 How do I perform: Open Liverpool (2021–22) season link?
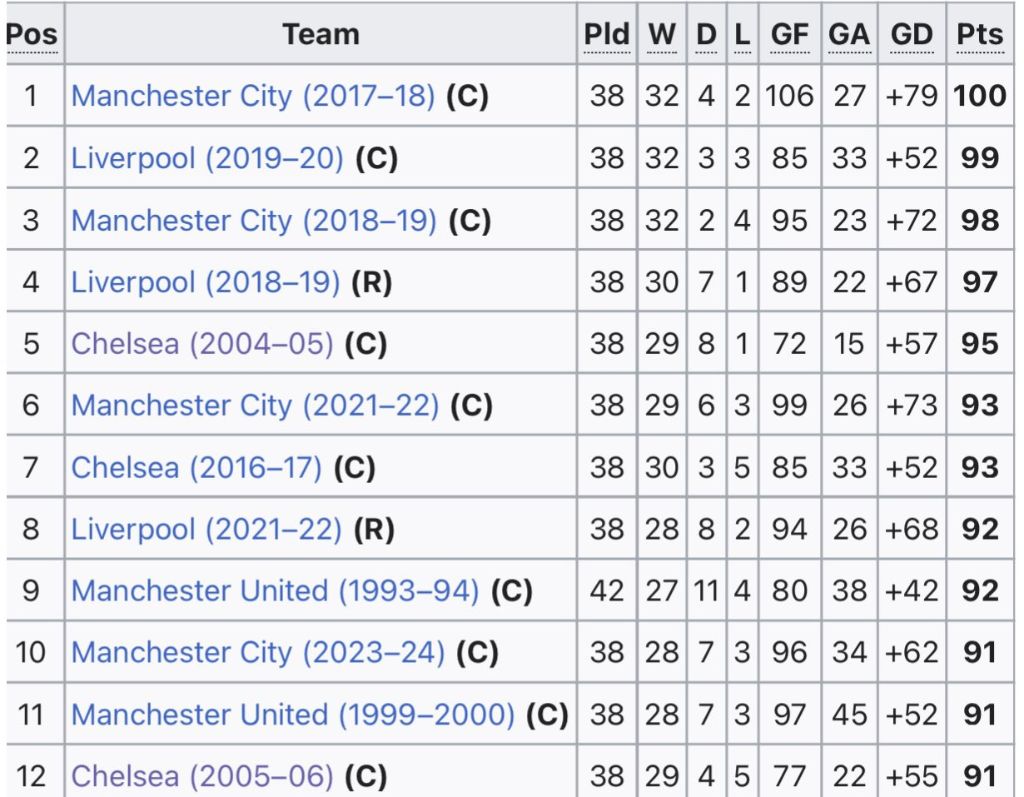(206, 529)
